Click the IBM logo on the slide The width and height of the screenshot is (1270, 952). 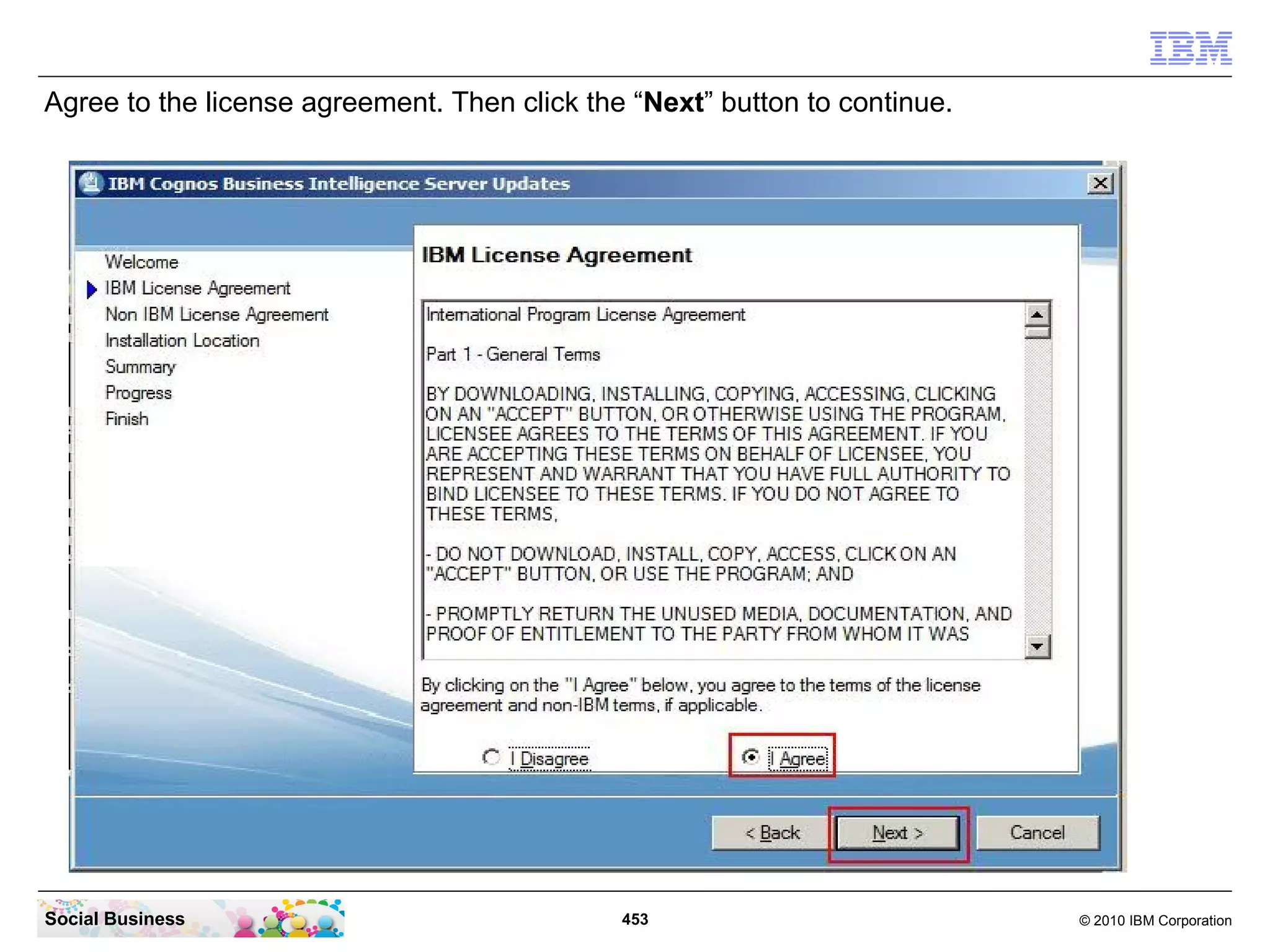[1191, 48]
